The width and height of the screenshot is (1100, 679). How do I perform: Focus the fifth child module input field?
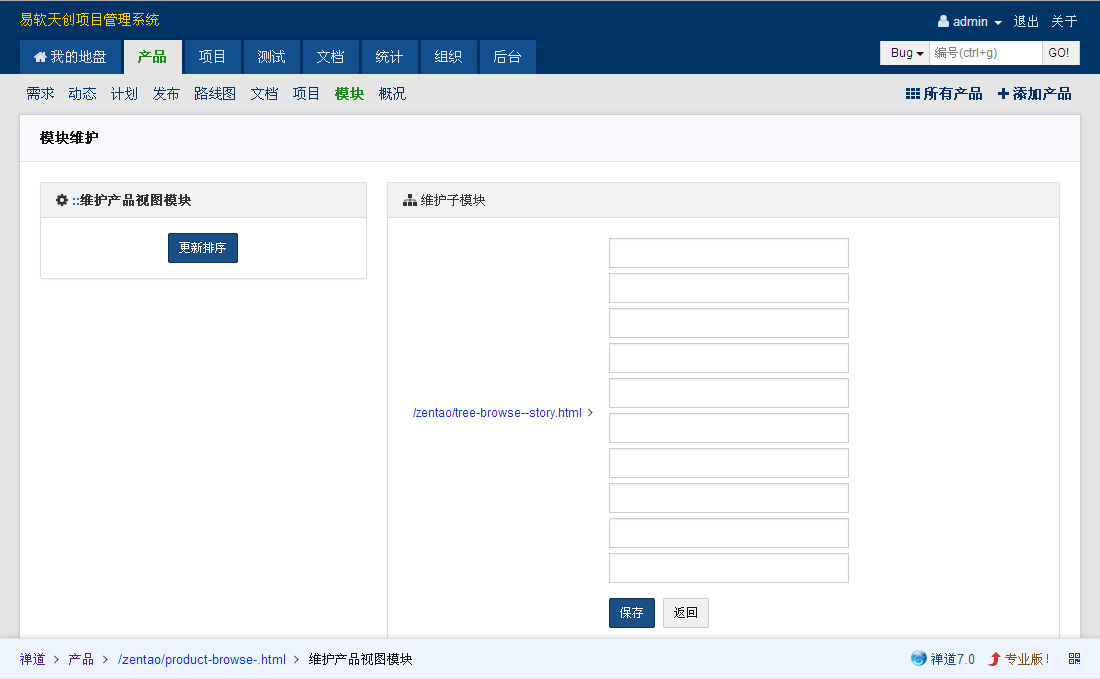tap(729, 393)
